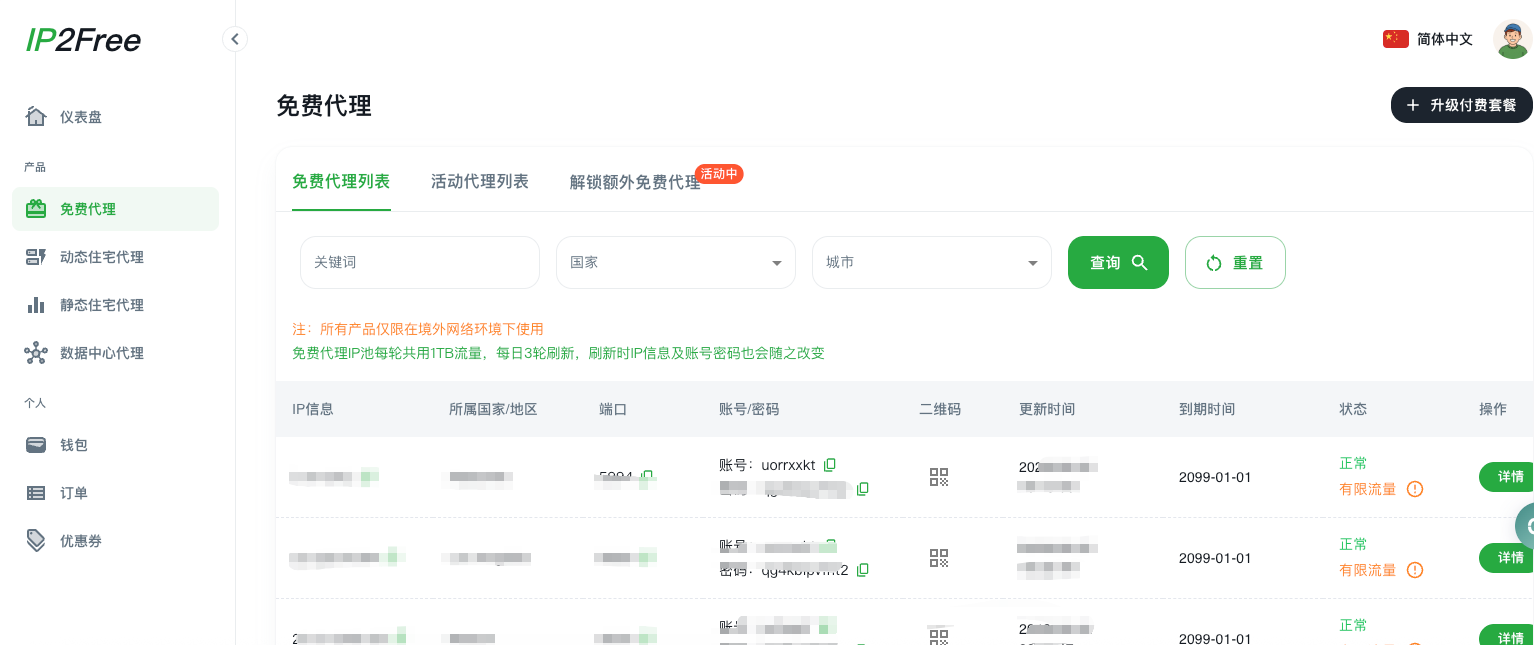This screenshot has height=645, width=1534.
Task: Click the 升级付费套餐 upgrade button
Action: coord(1461,105)
